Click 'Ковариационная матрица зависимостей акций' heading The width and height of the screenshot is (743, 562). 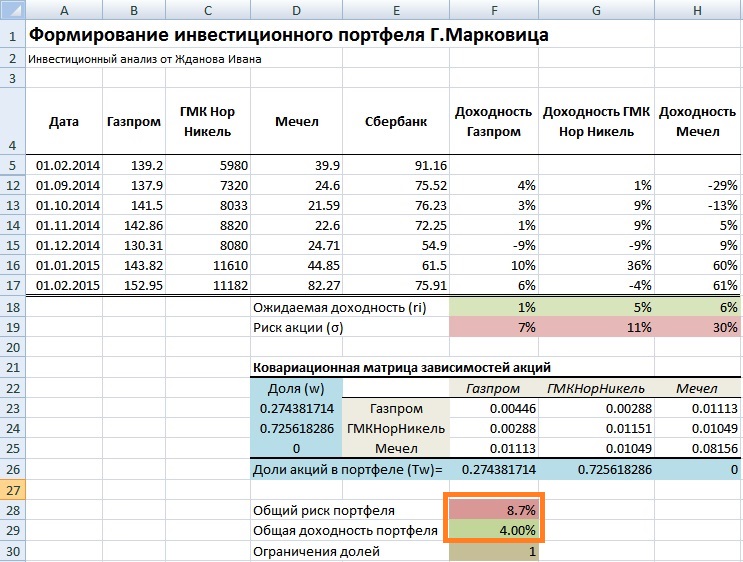click(402, 368)
